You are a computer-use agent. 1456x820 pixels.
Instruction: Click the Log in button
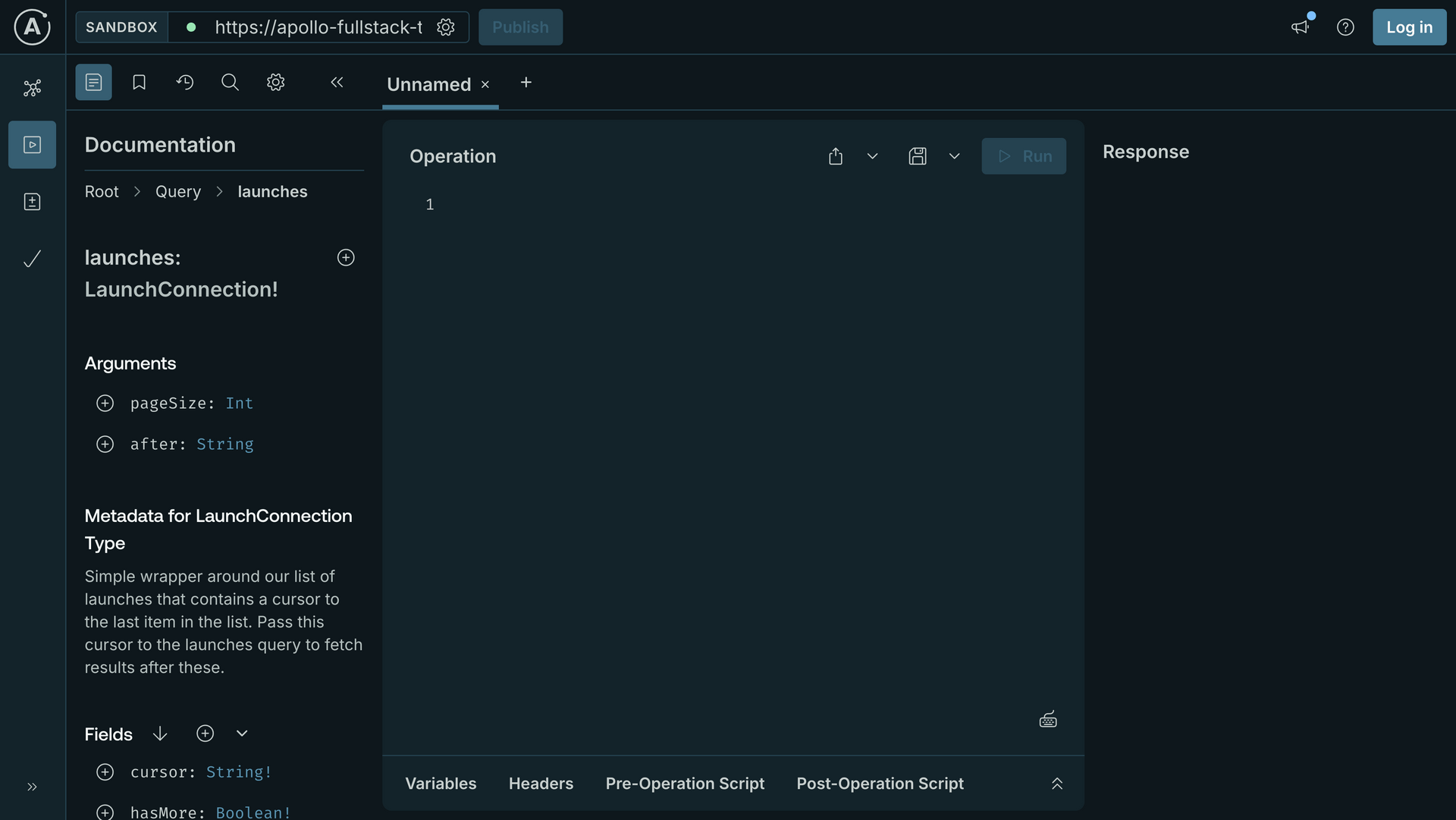(1409, 27)
